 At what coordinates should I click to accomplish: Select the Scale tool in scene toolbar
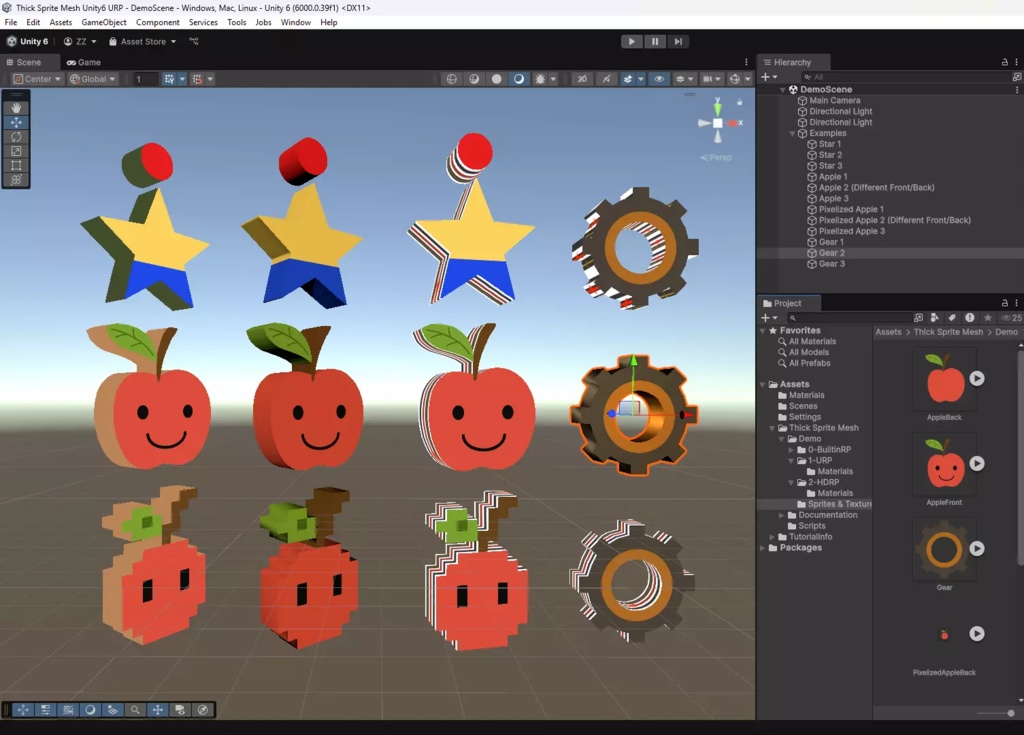[16, 151]
